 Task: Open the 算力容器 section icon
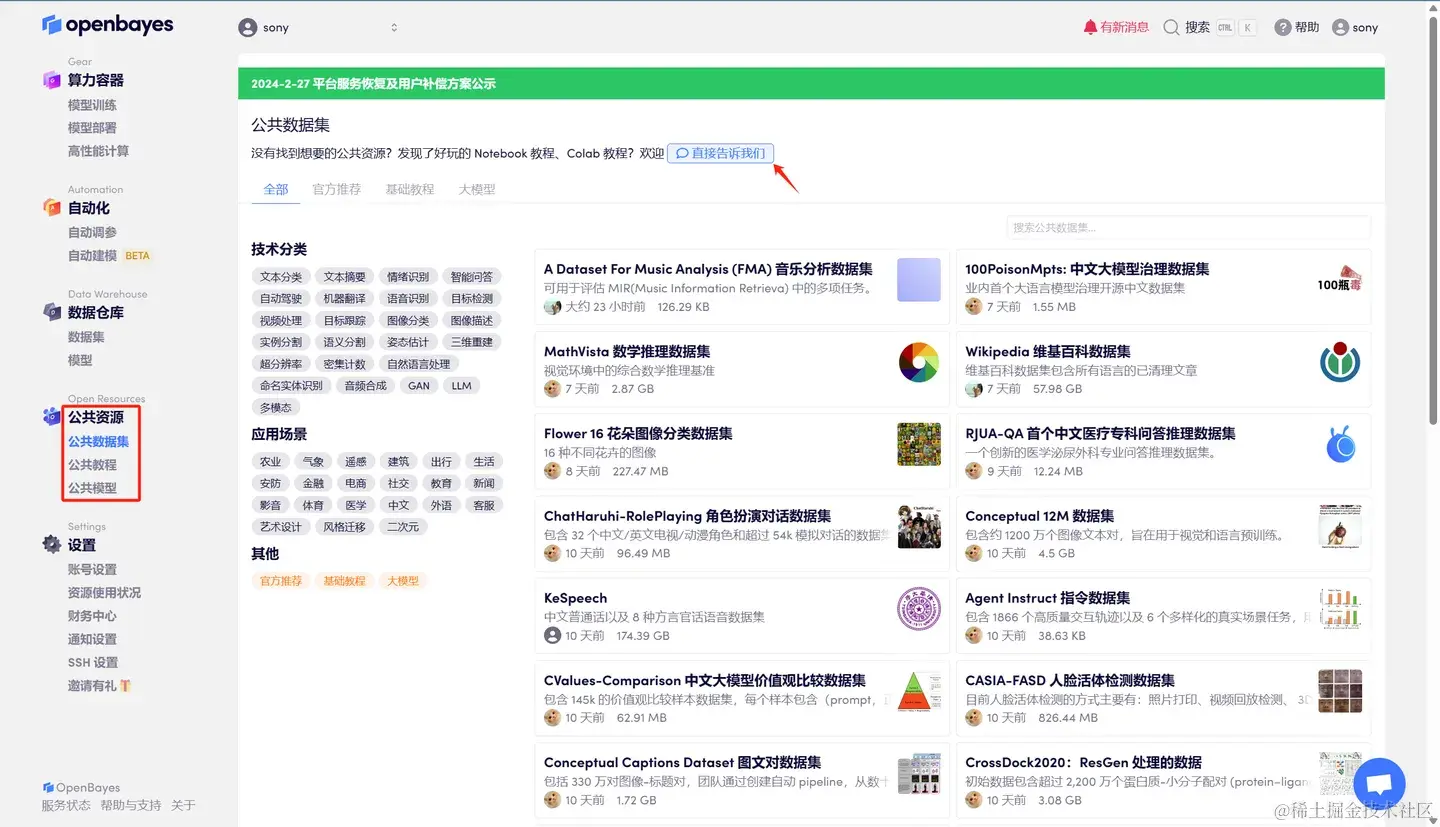(52, 80)
